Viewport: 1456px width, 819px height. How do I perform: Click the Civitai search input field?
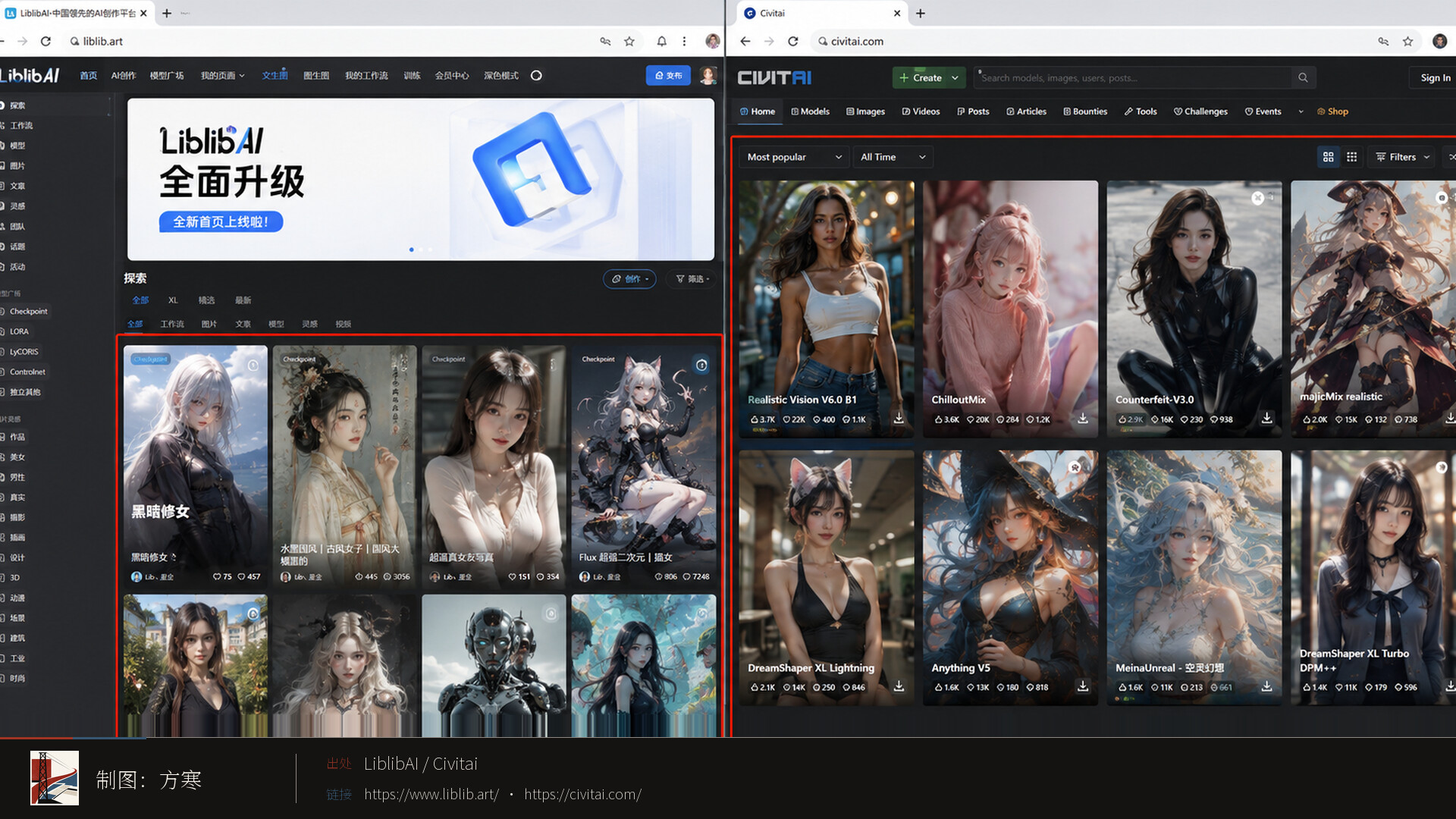coord(1134,77)
